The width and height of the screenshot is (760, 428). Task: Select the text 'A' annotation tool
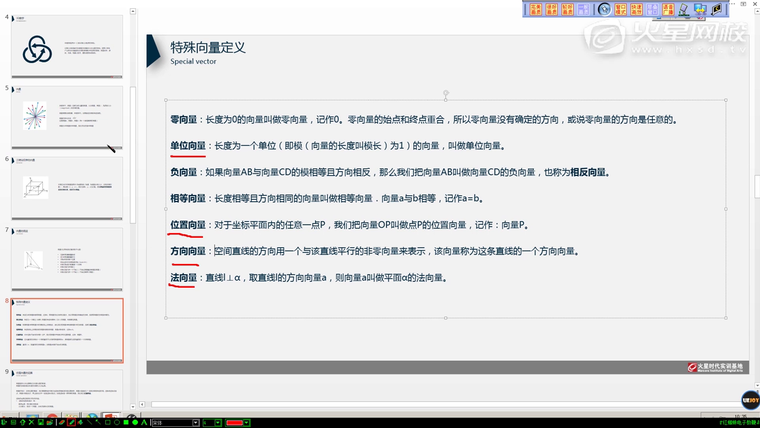[144, 422]
